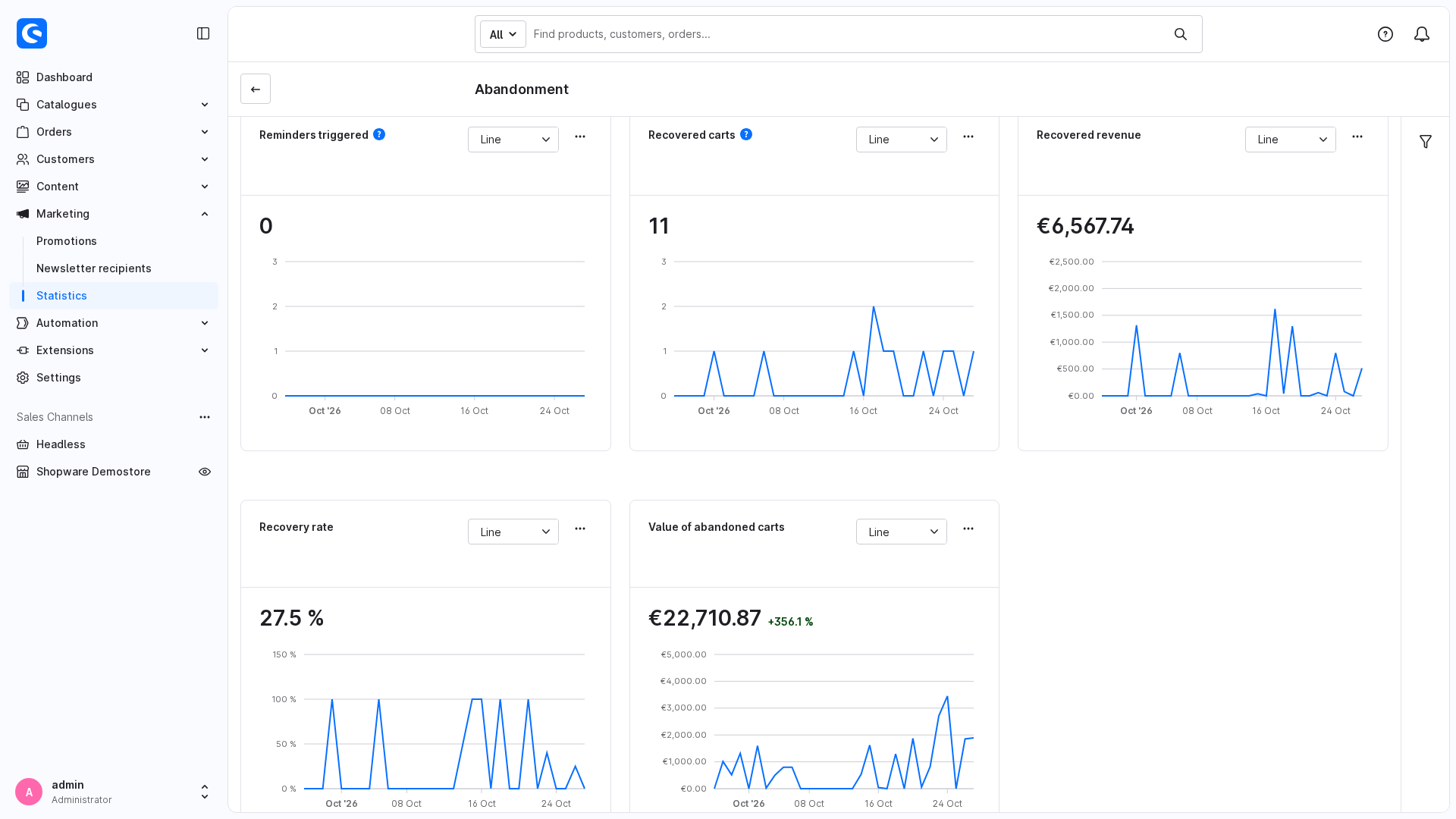
Task: Open the help icon in the top bar
Action: 1385,34
